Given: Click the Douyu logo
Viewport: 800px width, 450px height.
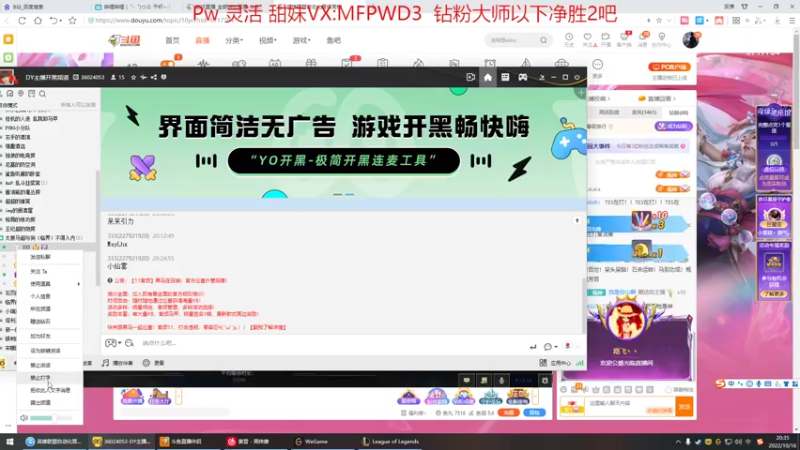Looking at the screenshot, I should pos(125,40).
